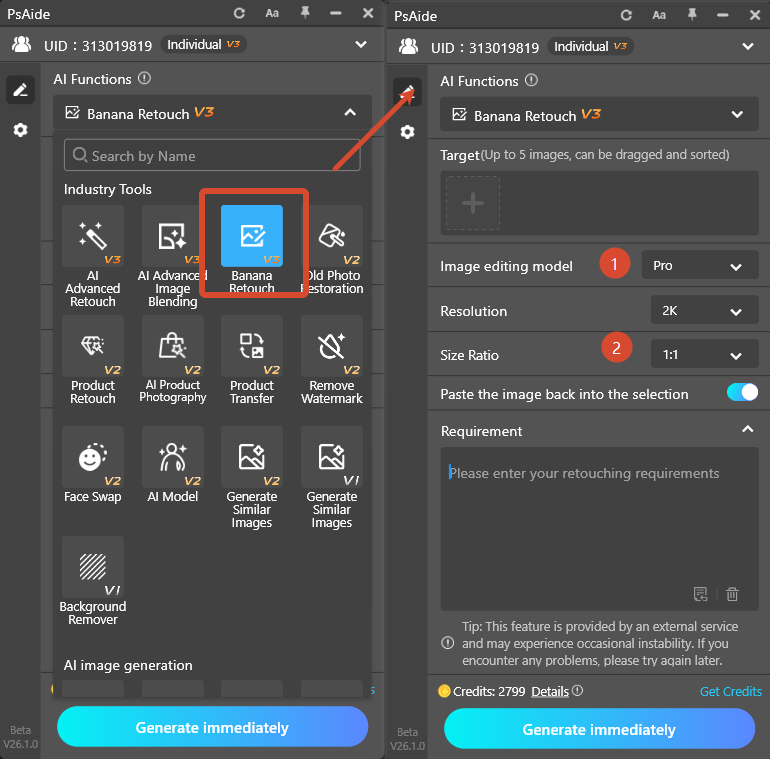
Task: Click add target image plus box
Action: [x=473, y=203]
